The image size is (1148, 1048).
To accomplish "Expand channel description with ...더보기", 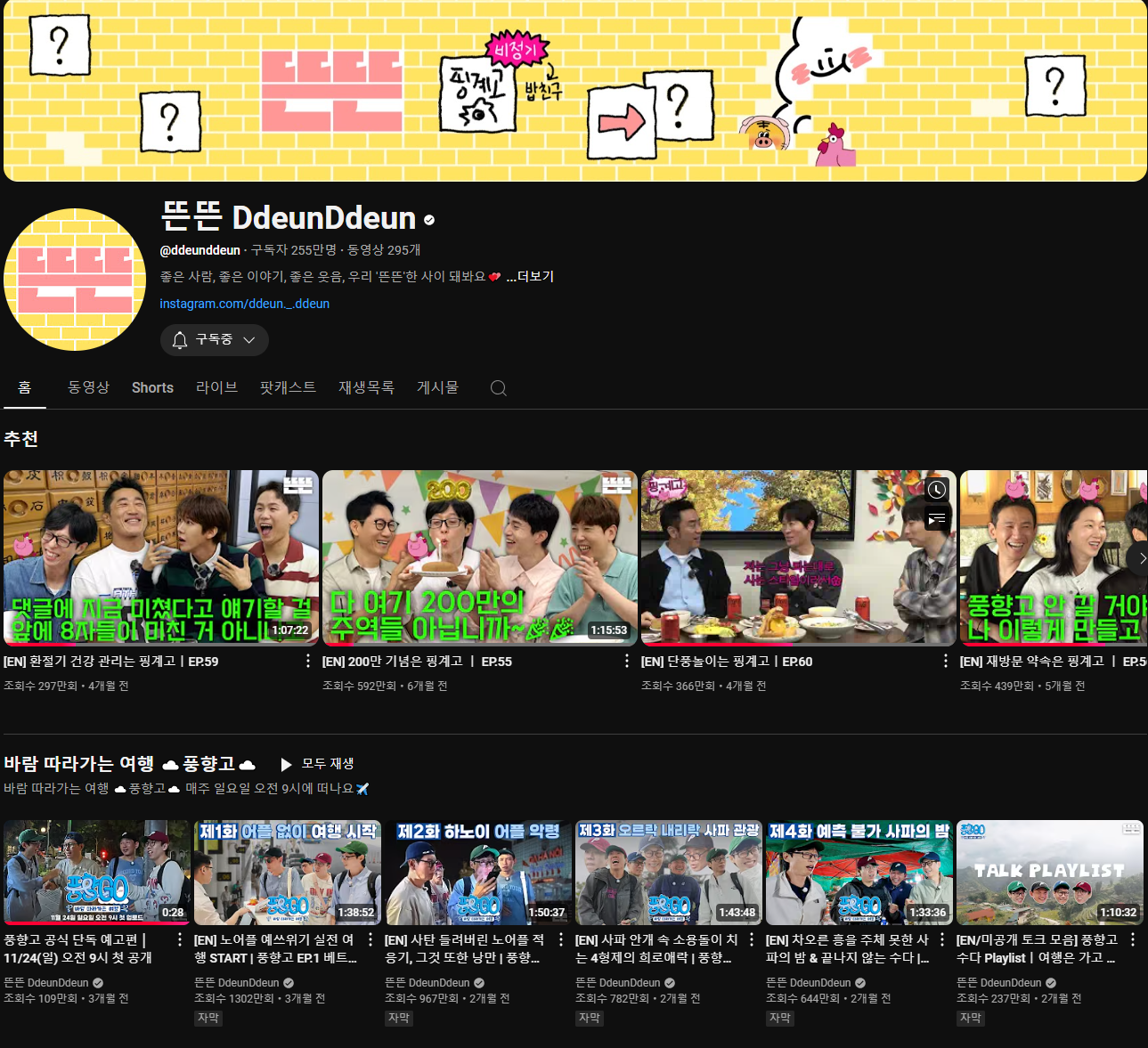I will 530,276.
